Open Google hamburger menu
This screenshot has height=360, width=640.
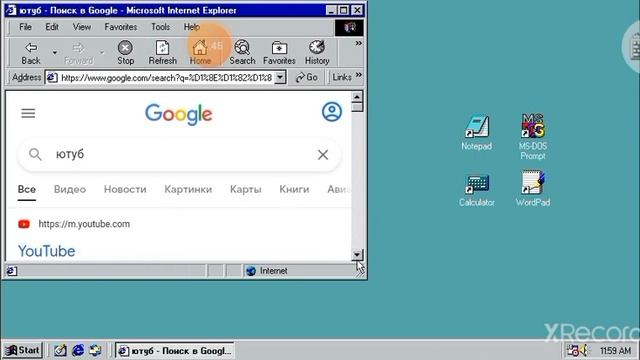(x=28, y=113)
